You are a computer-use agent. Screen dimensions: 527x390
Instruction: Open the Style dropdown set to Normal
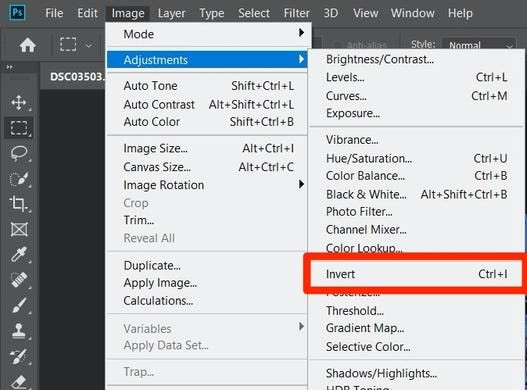coord(479,45)
